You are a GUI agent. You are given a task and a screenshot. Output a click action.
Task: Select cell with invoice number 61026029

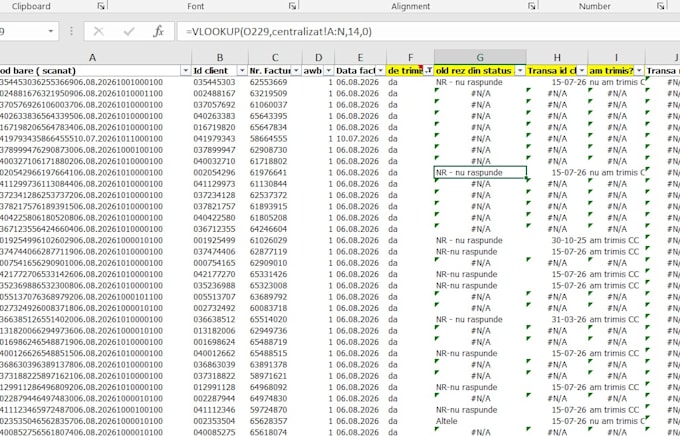275,240
